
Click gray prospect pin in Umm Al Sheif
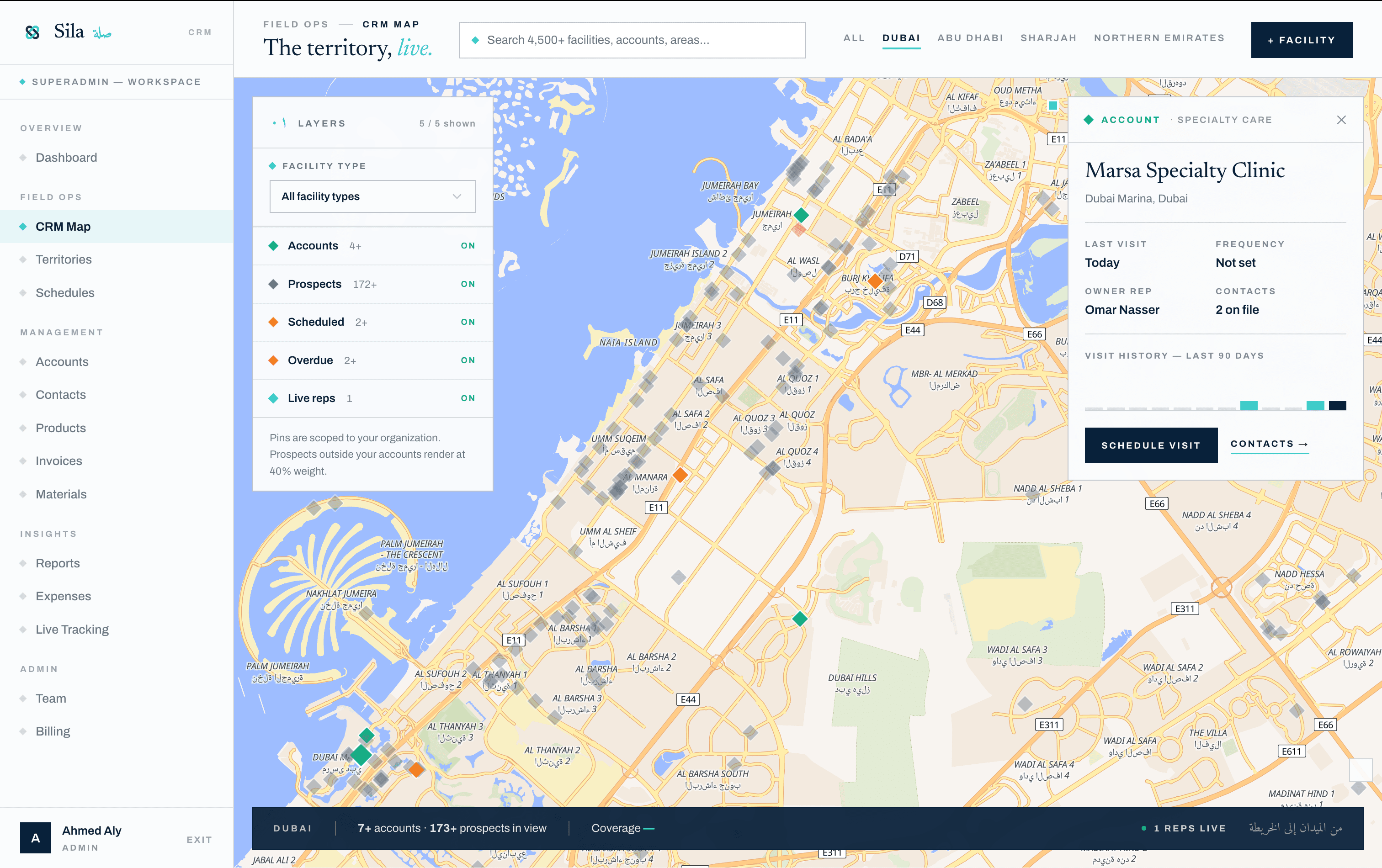tap(575, 551)
